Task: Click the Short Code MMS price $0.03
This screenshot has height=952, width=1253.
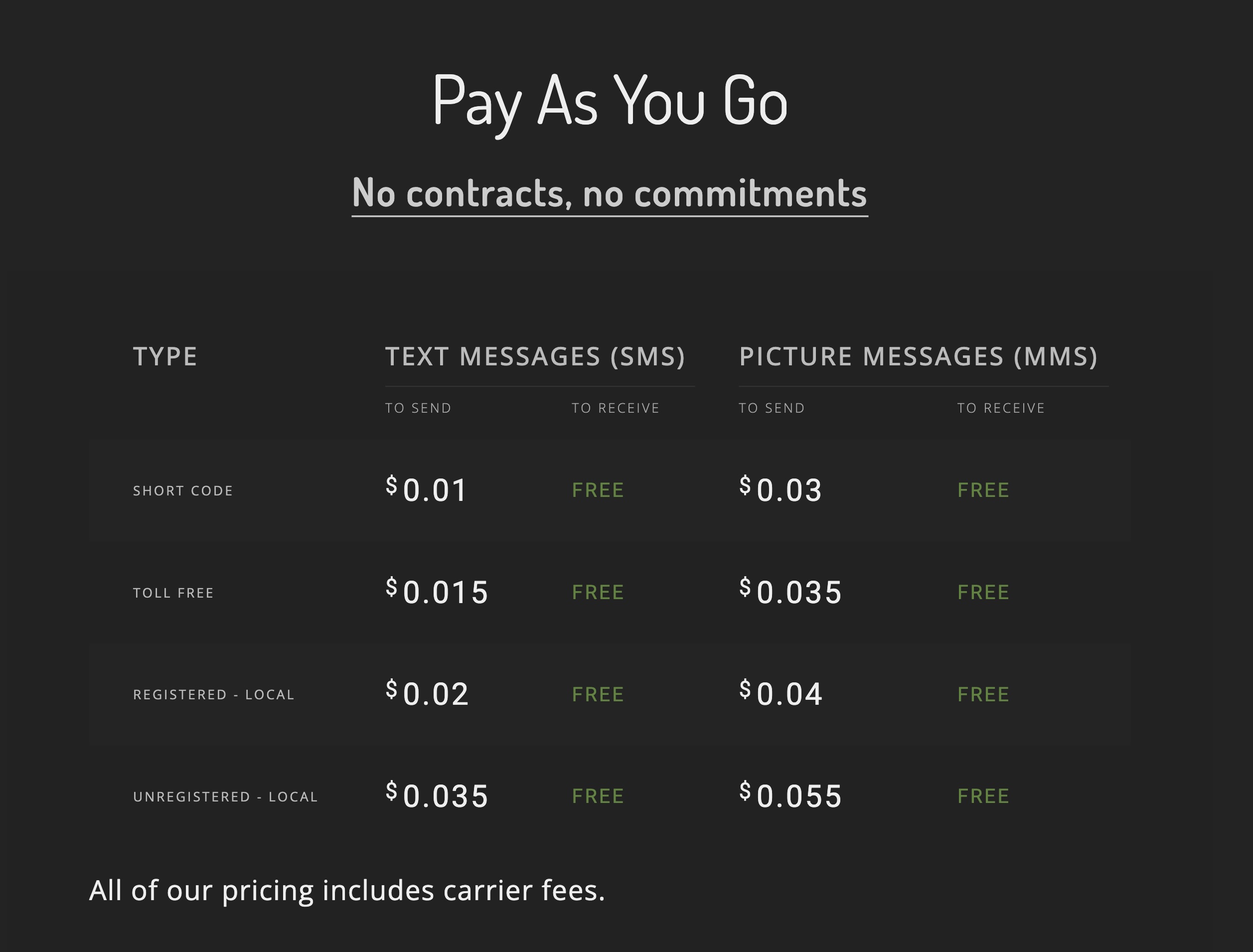Action: click(781, 489)
